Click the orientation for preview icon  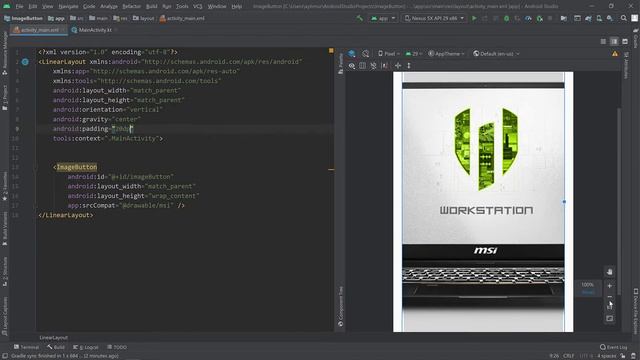point(365,53)
